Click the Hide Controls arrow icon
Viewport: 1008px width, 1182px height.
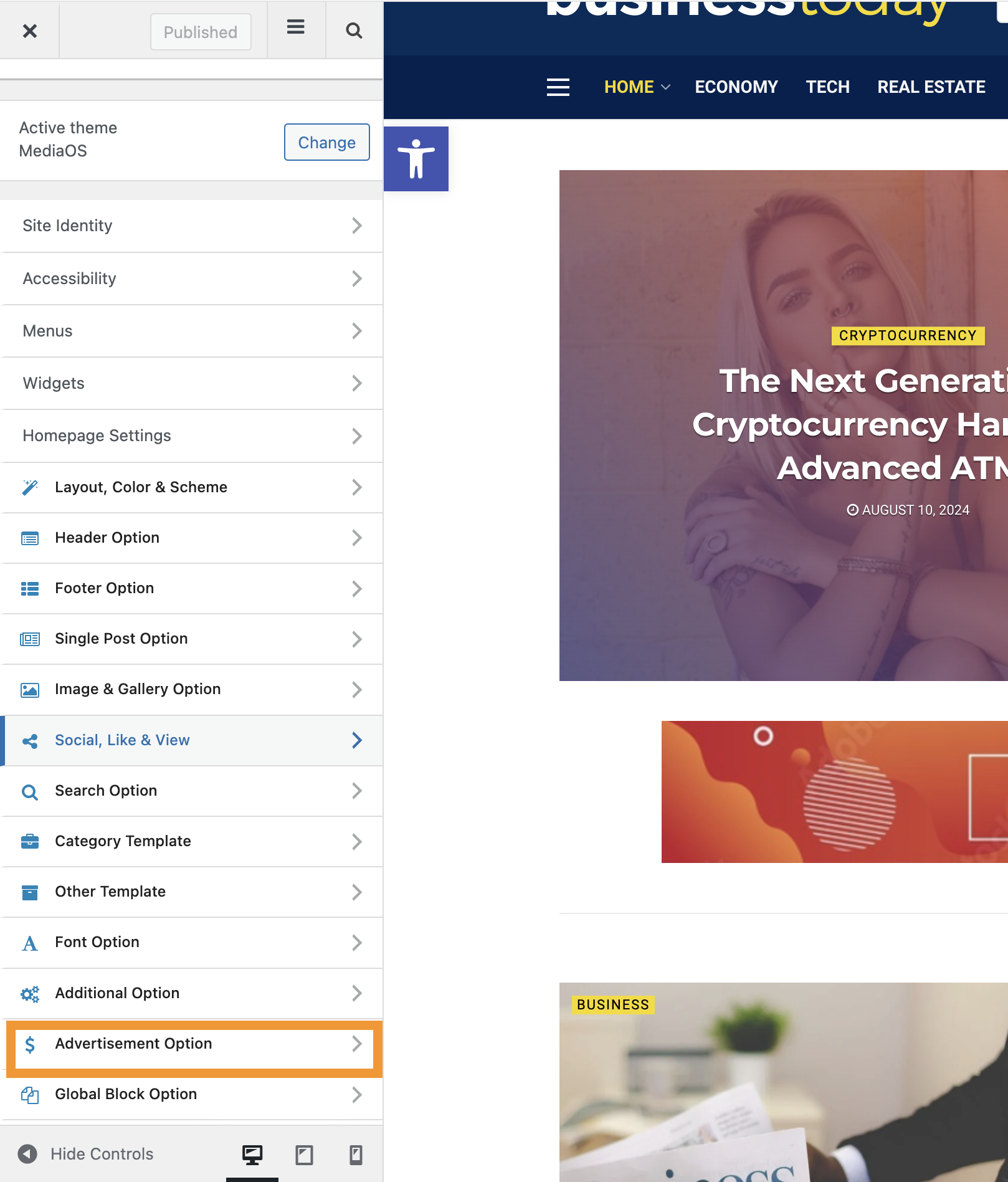27,1154
